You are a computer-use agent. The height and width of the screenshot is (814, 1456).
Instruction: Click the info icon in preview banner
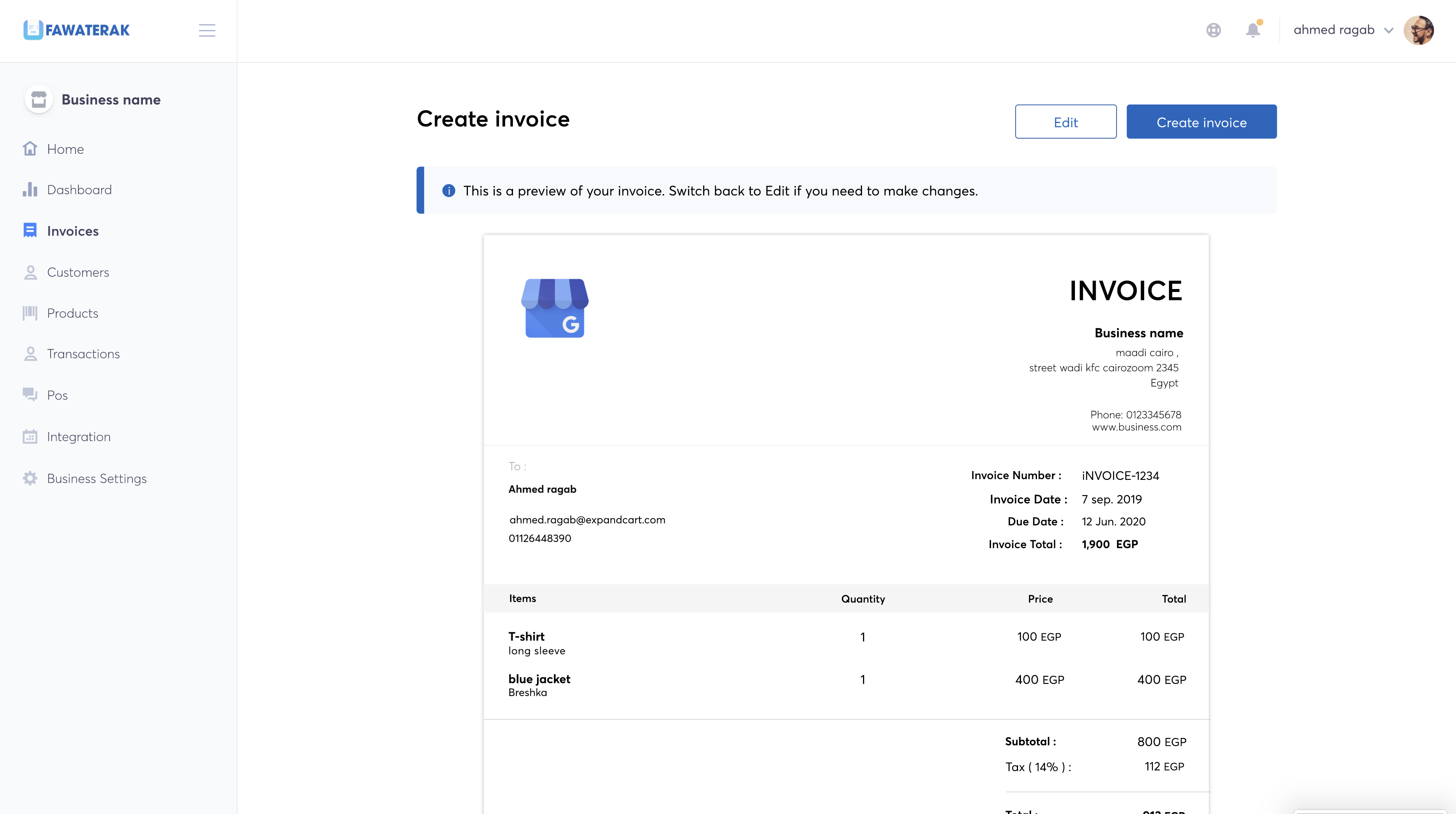[449, 190]
